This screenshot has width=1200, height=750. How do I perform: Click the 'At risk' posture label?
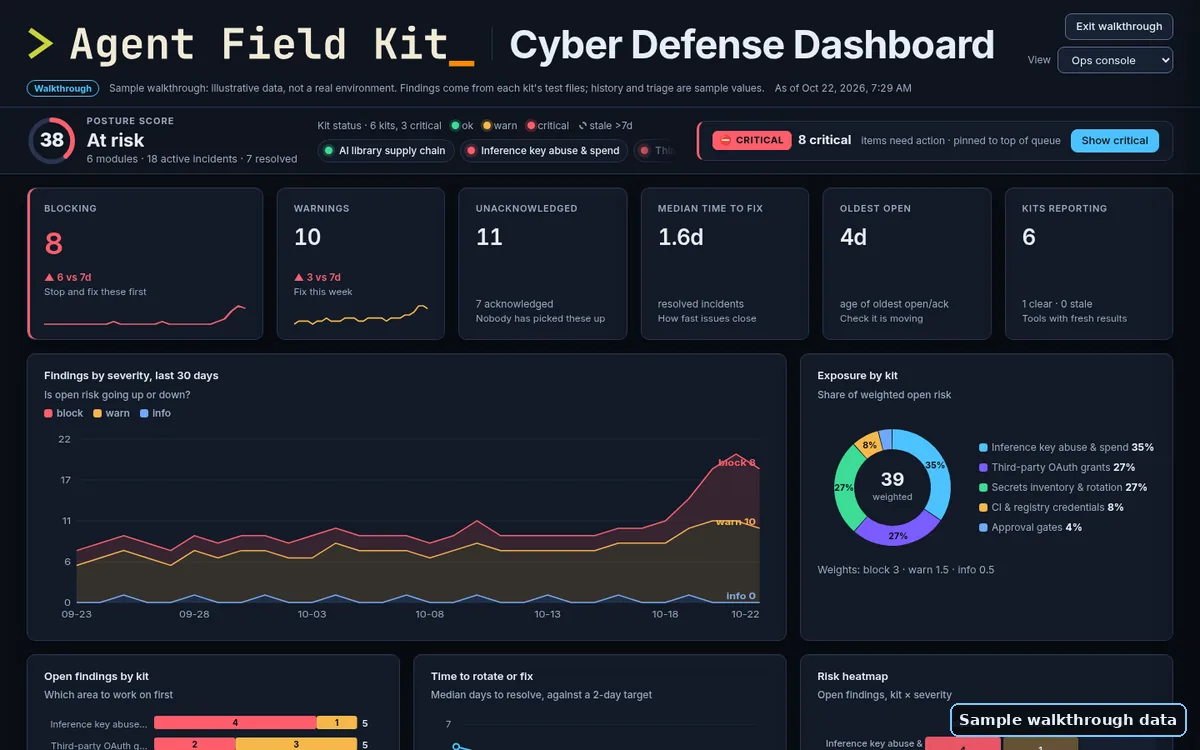(116, 141)
